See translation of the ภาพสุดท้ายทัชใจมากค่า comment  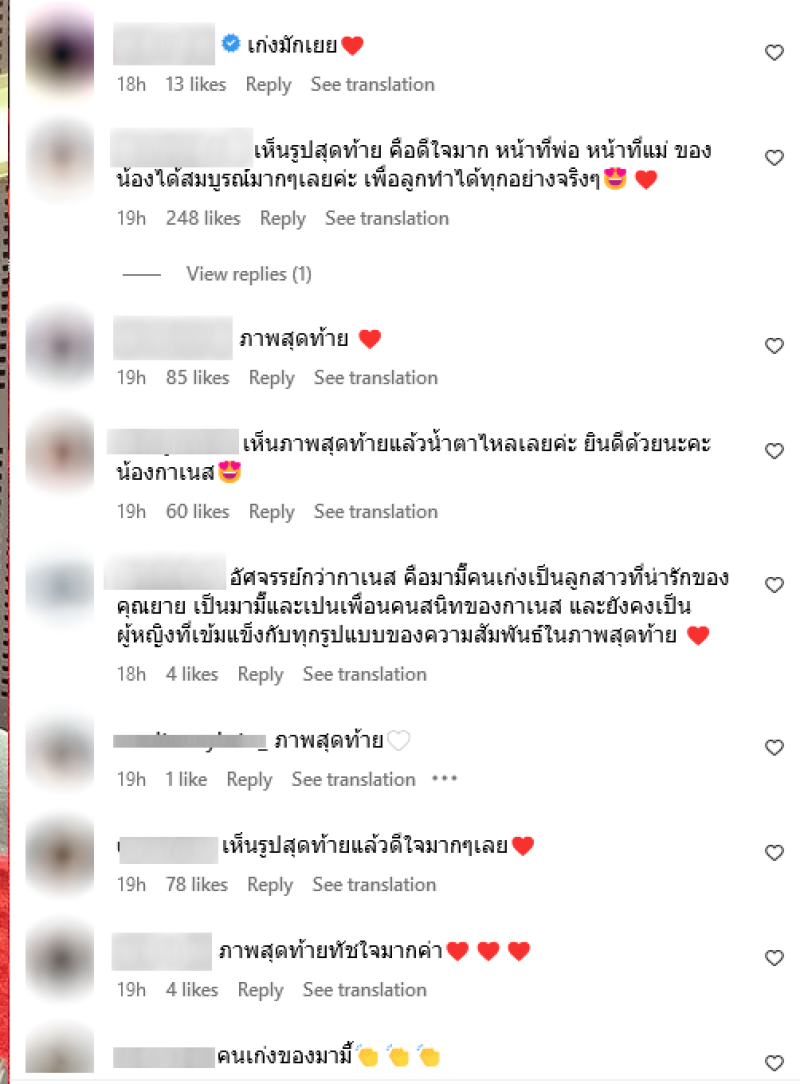[x=365, y=990]
